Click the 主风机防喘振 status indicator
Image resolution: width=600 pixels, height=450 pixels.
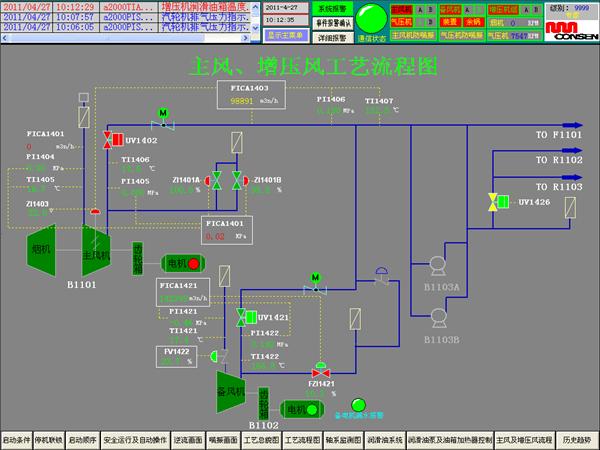click(413, 36)
